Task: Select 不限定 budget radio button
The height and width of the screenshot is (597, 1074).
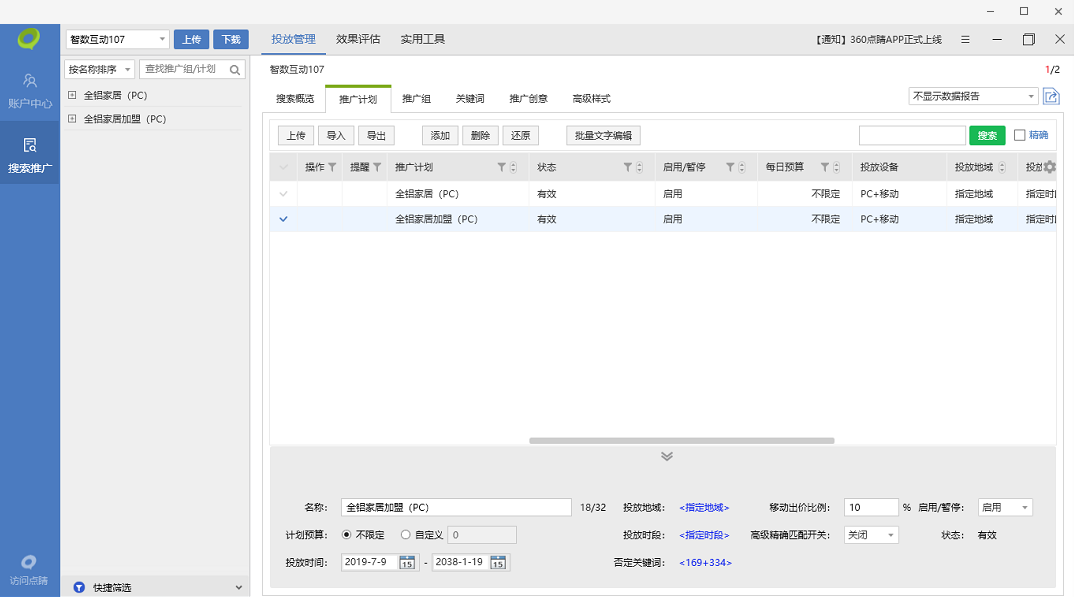Action: [347, 535]
